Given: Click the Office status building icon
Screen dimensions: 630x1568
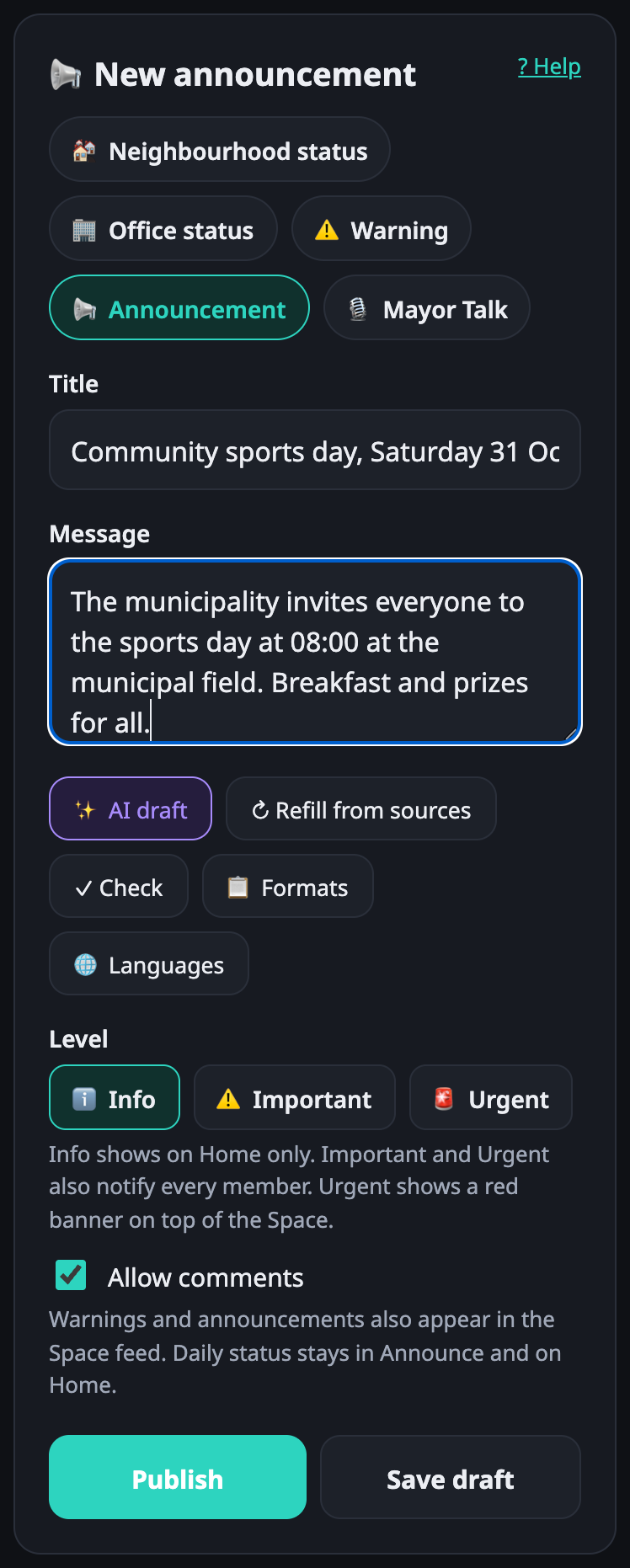Looking at the screenshot, I should pyautogui.click(x=84, y=230).
